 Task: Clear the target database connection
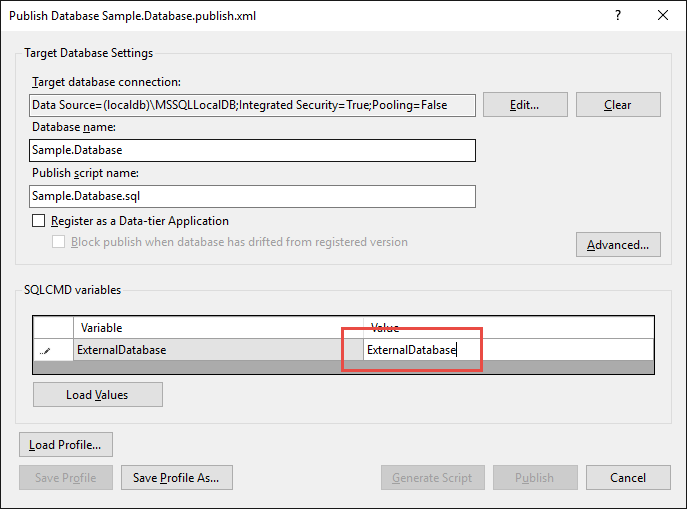pyautogui.click(x=617, y=104)
